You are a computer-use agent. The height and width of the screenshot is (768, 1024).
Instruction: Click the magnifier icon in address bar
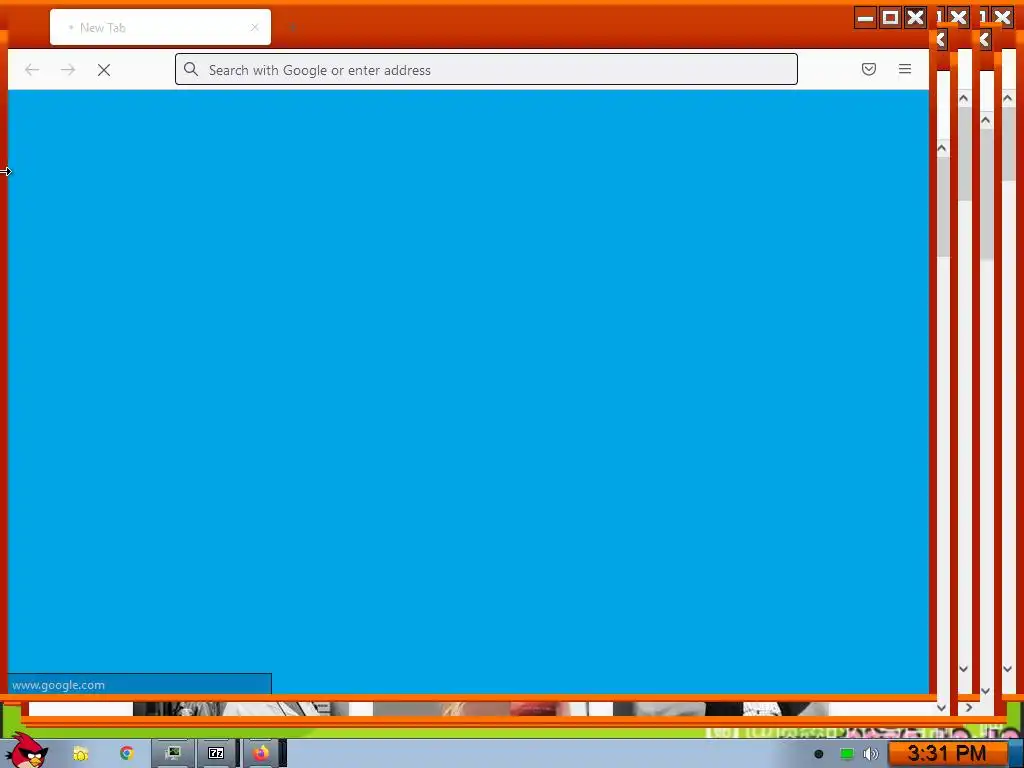point(191,69)
